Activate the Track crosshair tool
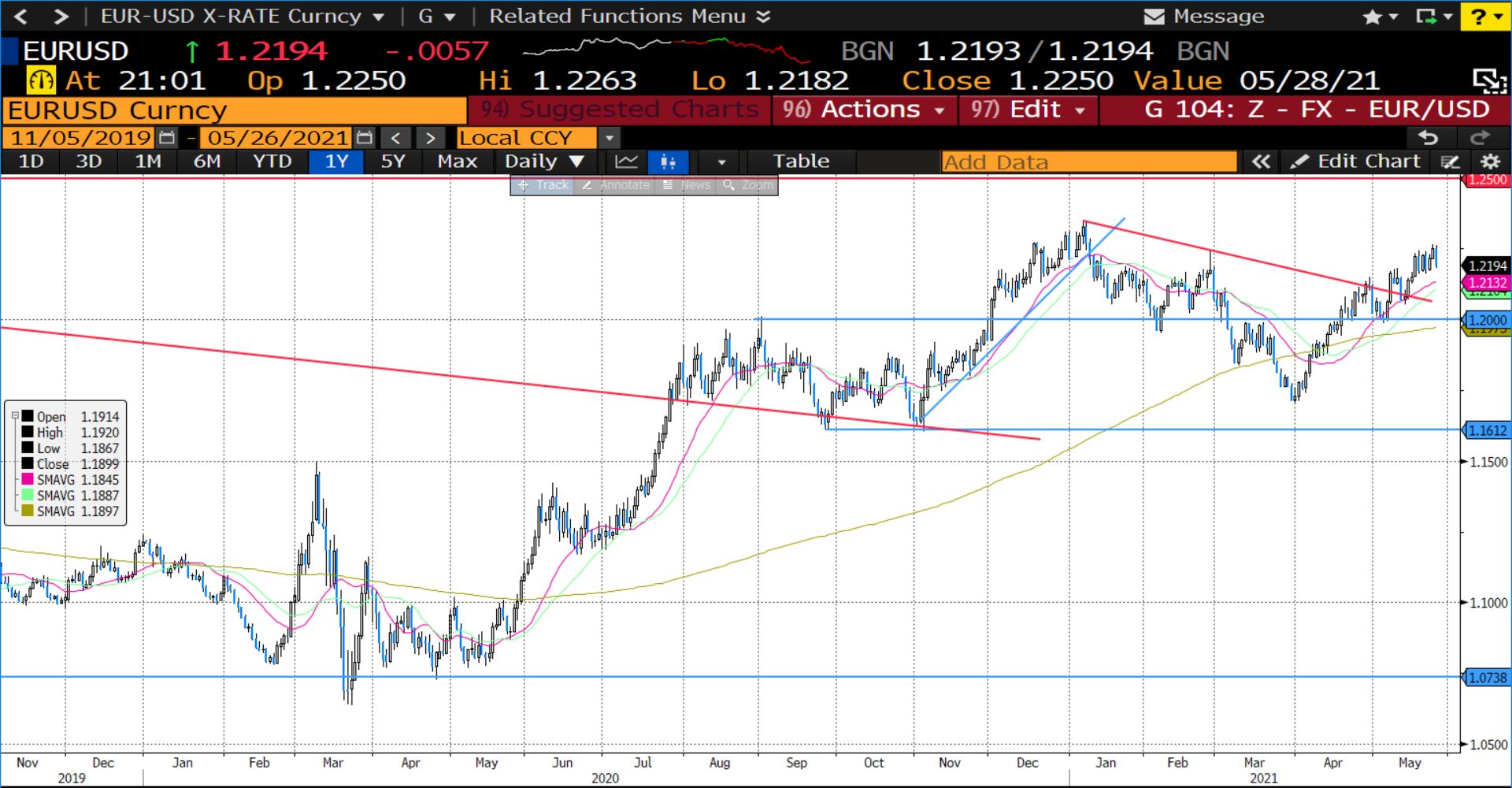 tap(543, 185)
